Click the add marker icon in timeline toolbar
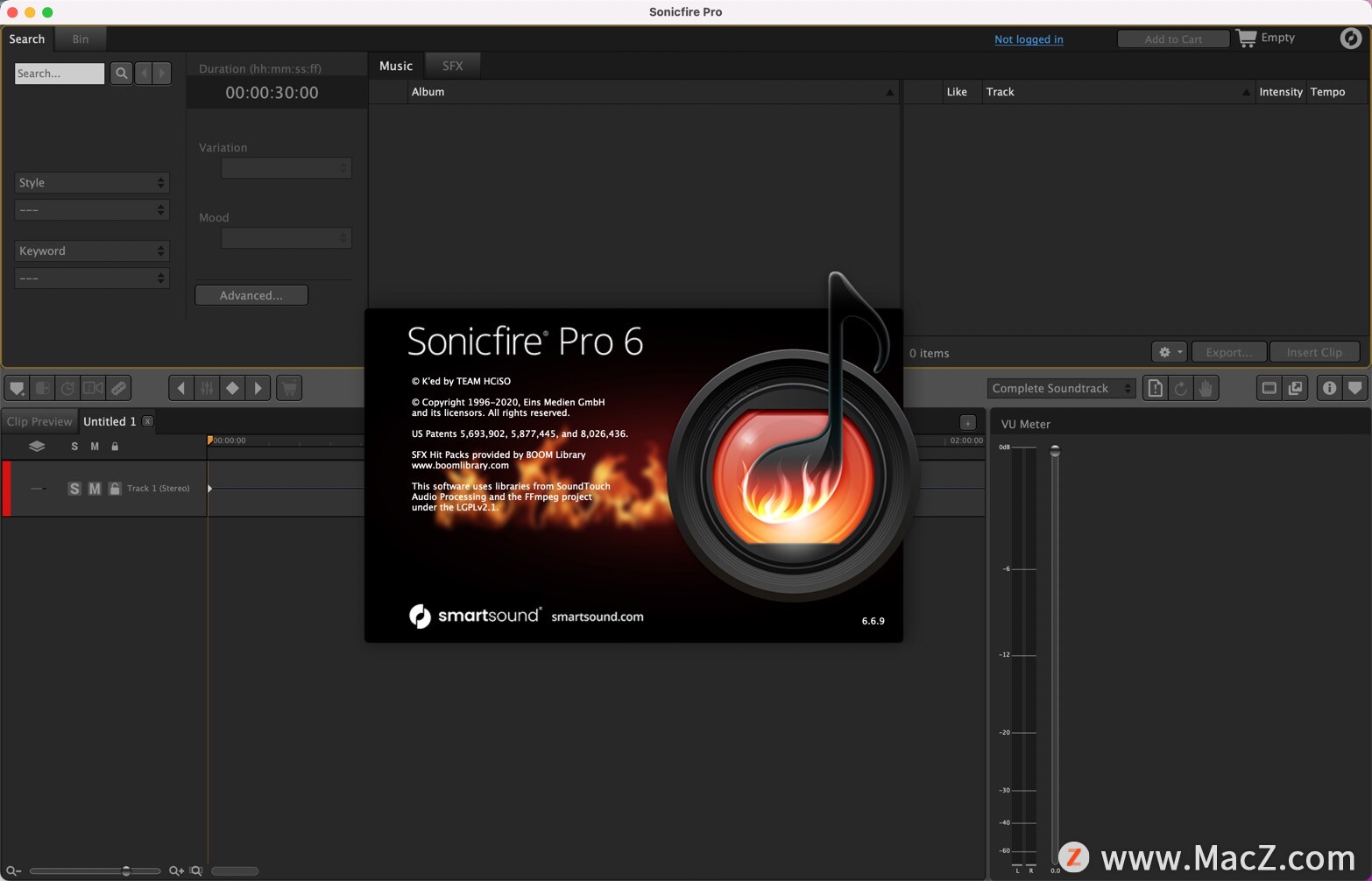The width and height of the screenshot is (1372, 881). point(17,388)
